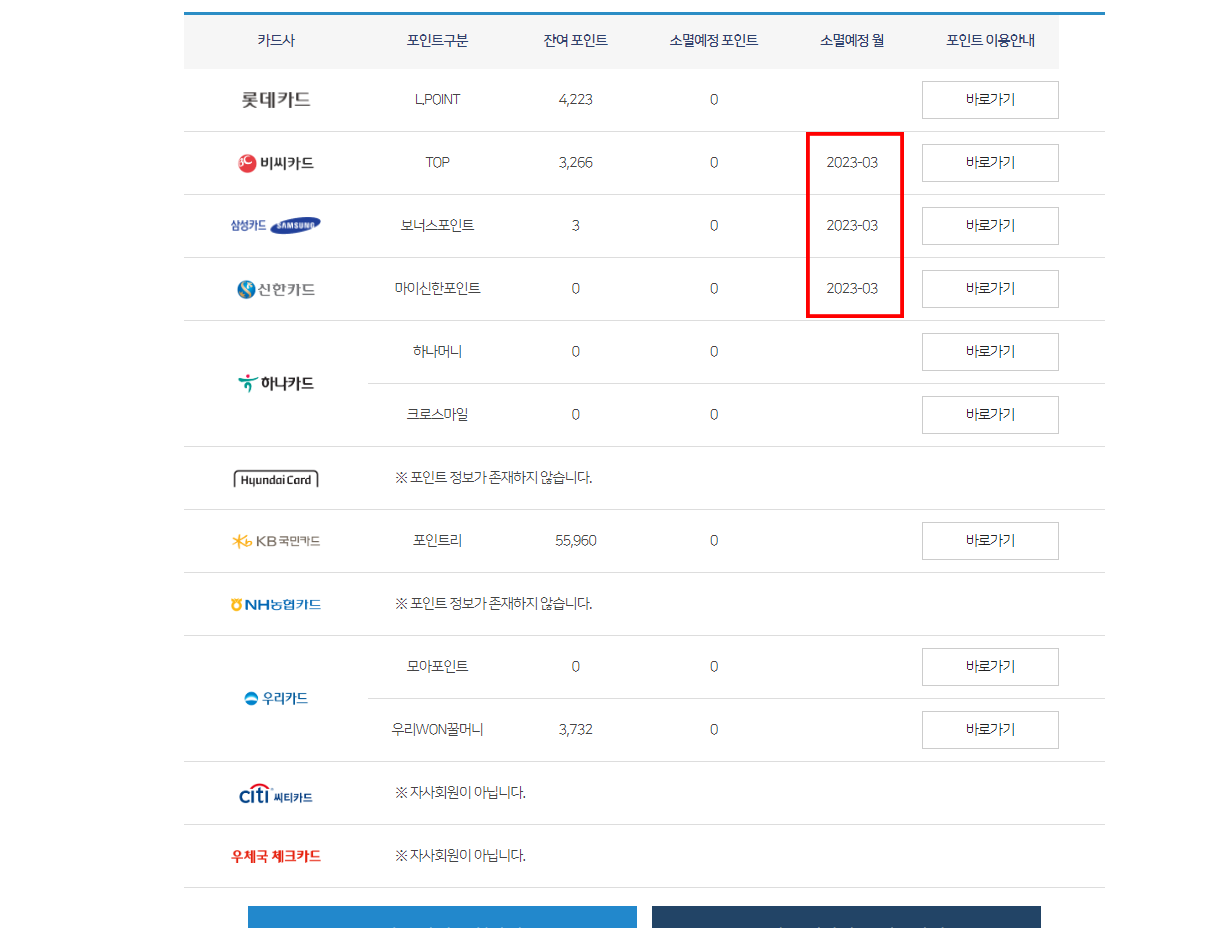Click the 잔여 포인트 column header
The image size is (1230, 928).
coord(575,41)
